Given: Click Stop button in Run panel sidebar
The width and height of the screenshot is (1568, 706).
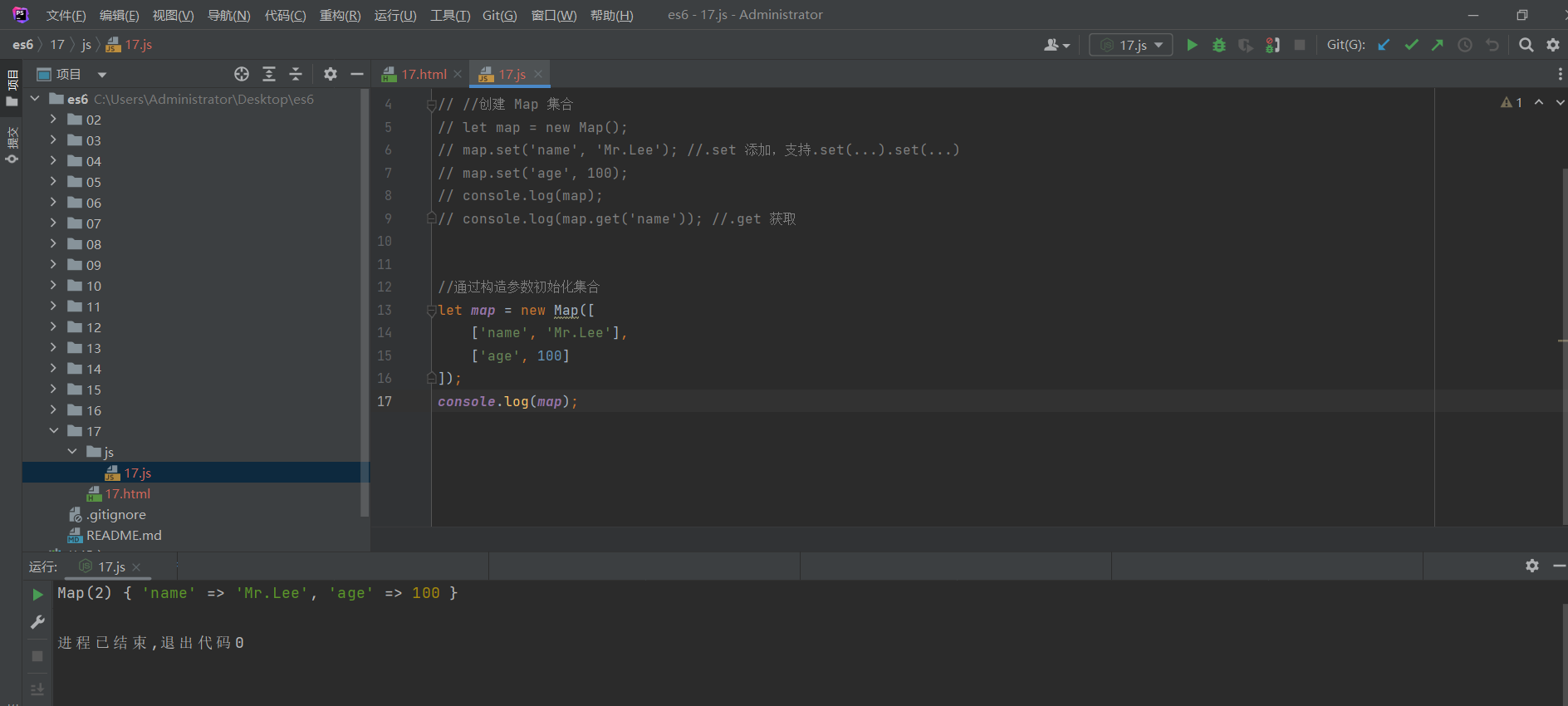Looking at the screenshot, I should pyautogui.click(x=37, y=656).
